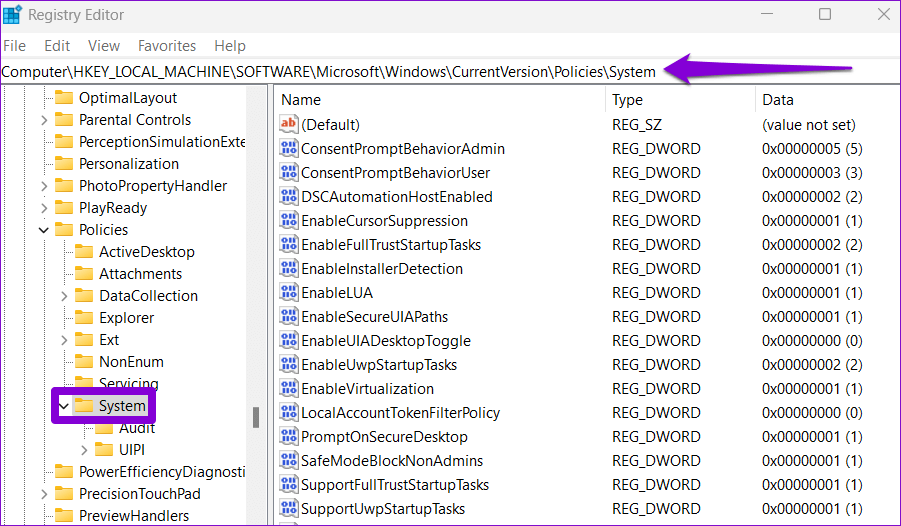
Task: Click the DWORD icon beside SafeModeBlockNonAdmins
Action: (x=288, y=460)
